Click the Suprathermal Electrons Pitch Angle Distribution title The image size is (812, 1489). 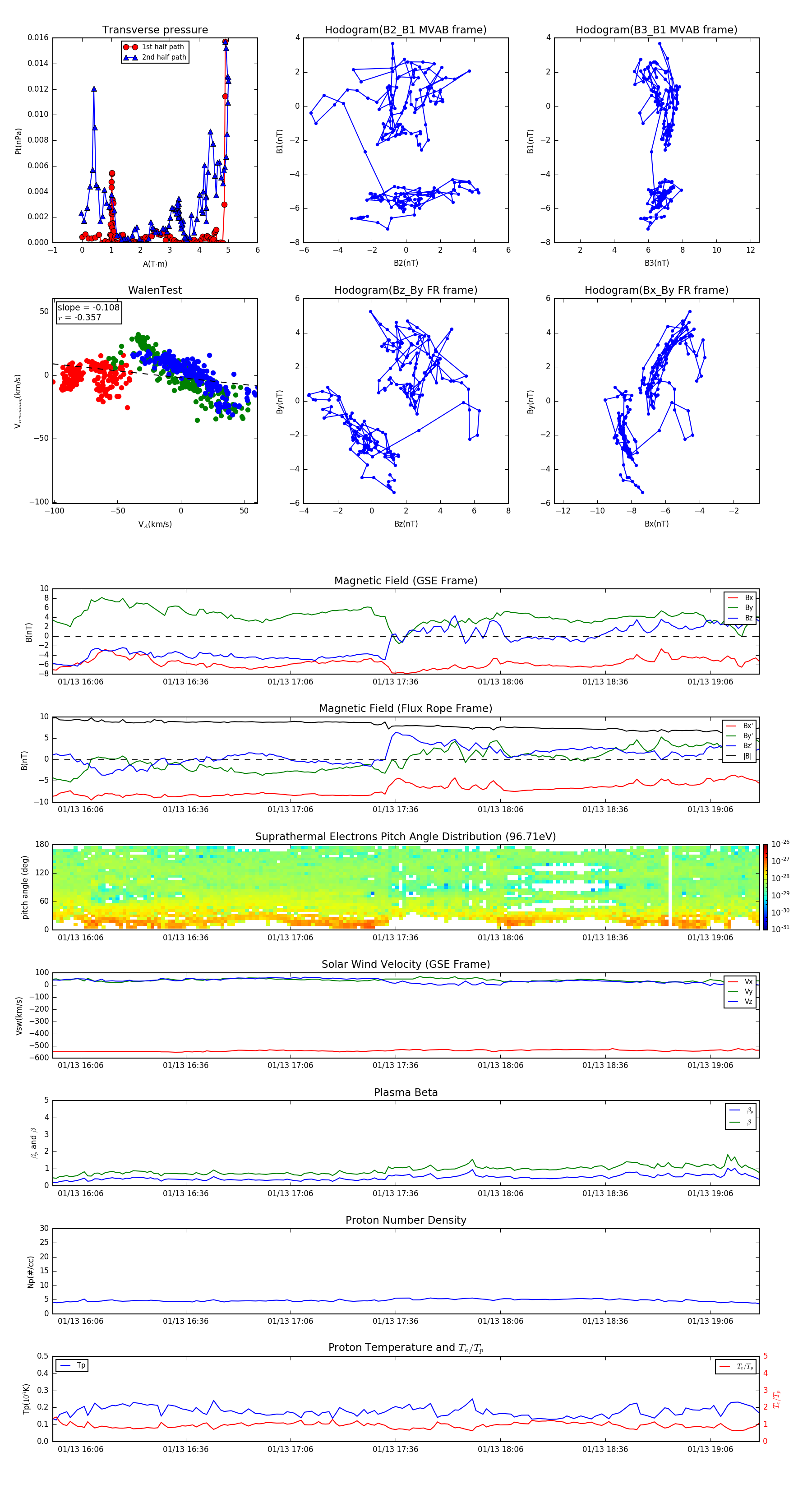coord(406,837)
